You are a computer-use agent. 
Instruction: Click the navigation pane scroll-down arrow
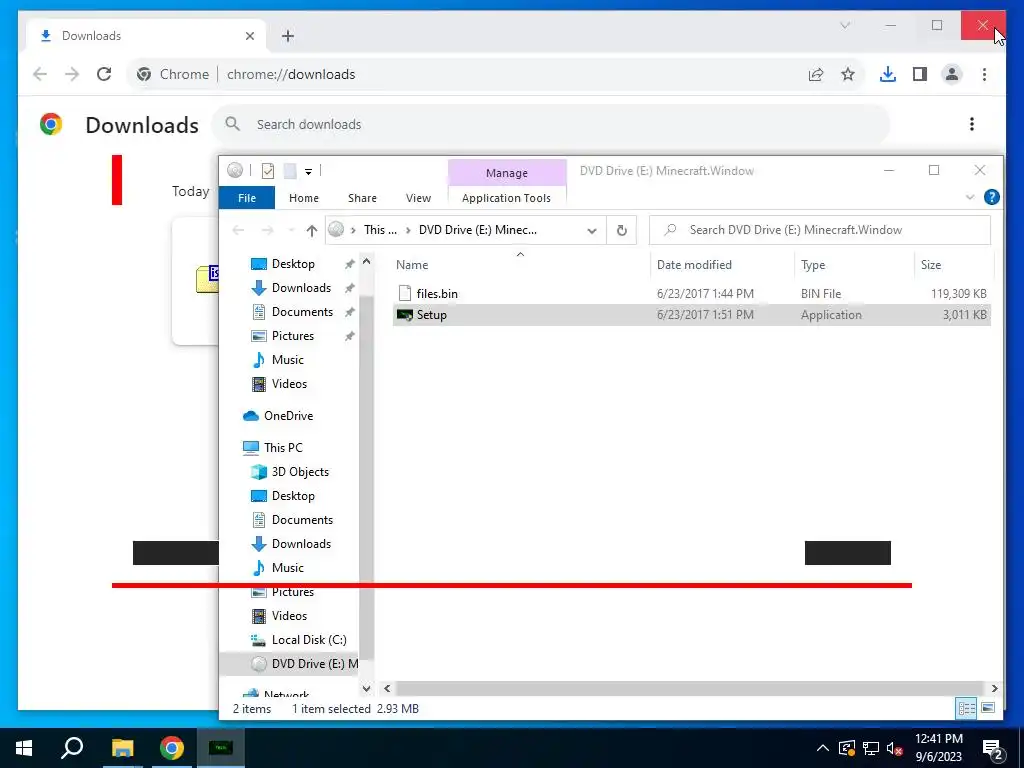coord(366,688)
